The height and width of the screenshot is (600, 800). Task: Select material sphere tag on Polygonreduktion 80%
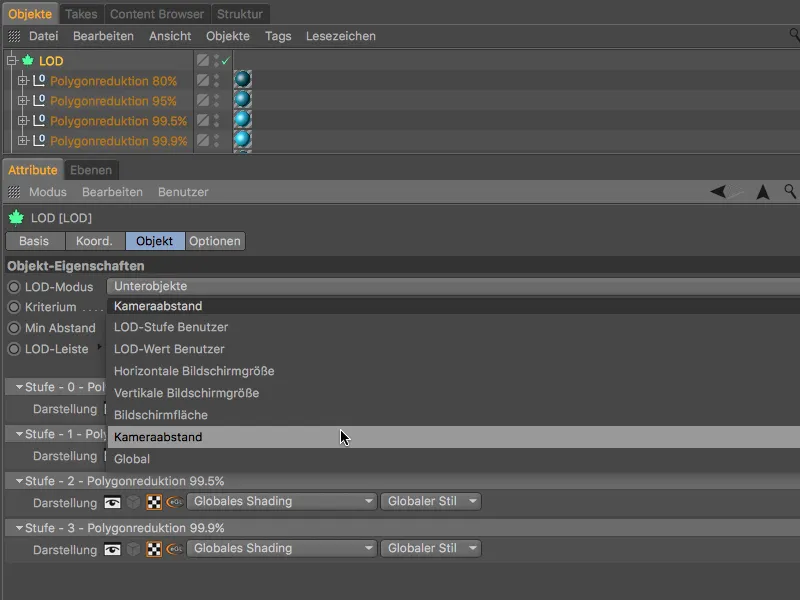(242, 80)
